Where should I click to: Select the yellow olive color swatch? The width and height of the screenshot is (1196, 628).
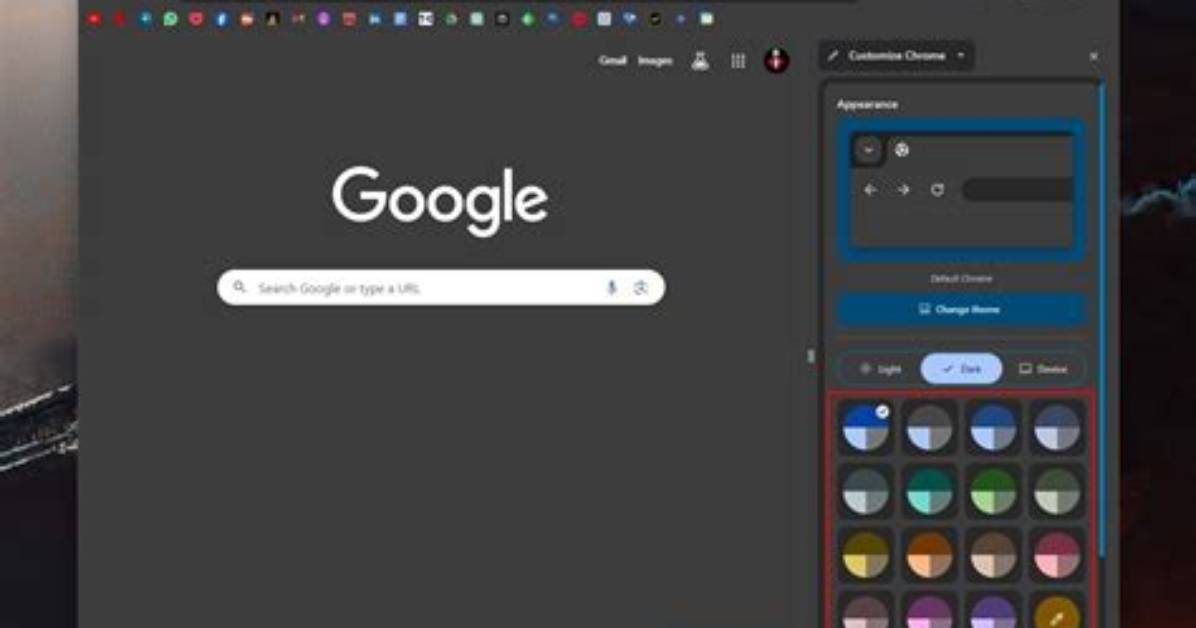[x=866, y=555]
